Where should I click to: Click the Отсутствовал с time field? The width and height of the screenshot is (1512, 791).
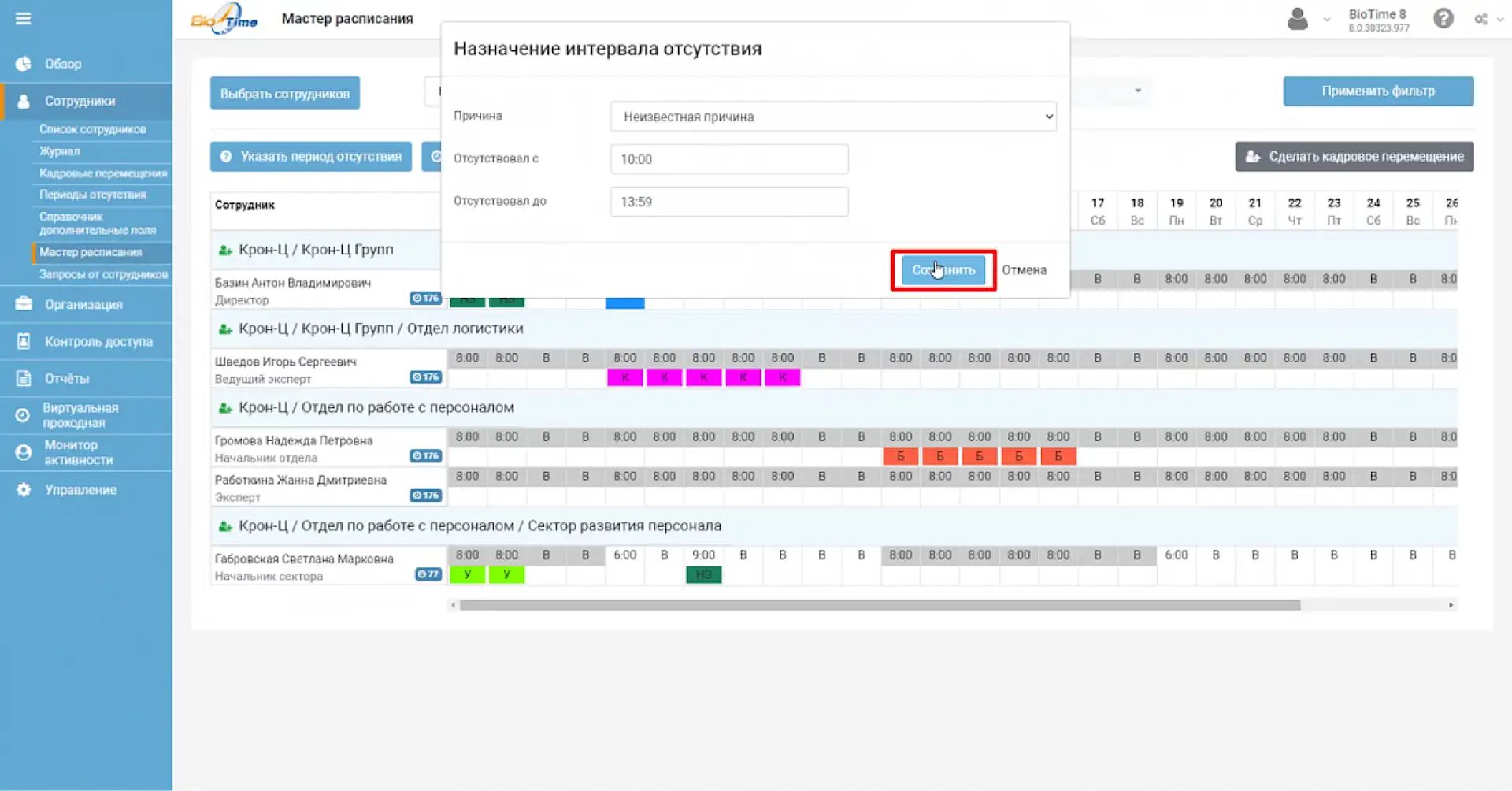coord(728,158)
